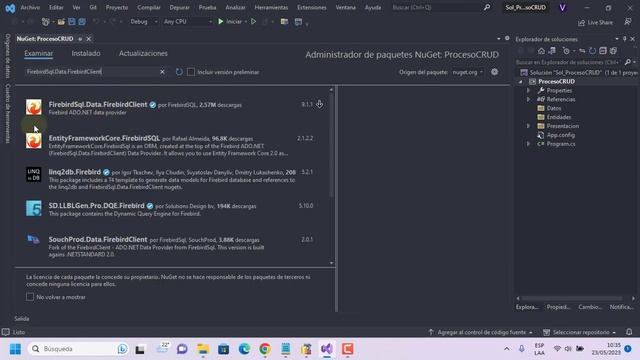Click the Save All toolbar icon
This screenshot has width=640, height=360.
point(82,22)
